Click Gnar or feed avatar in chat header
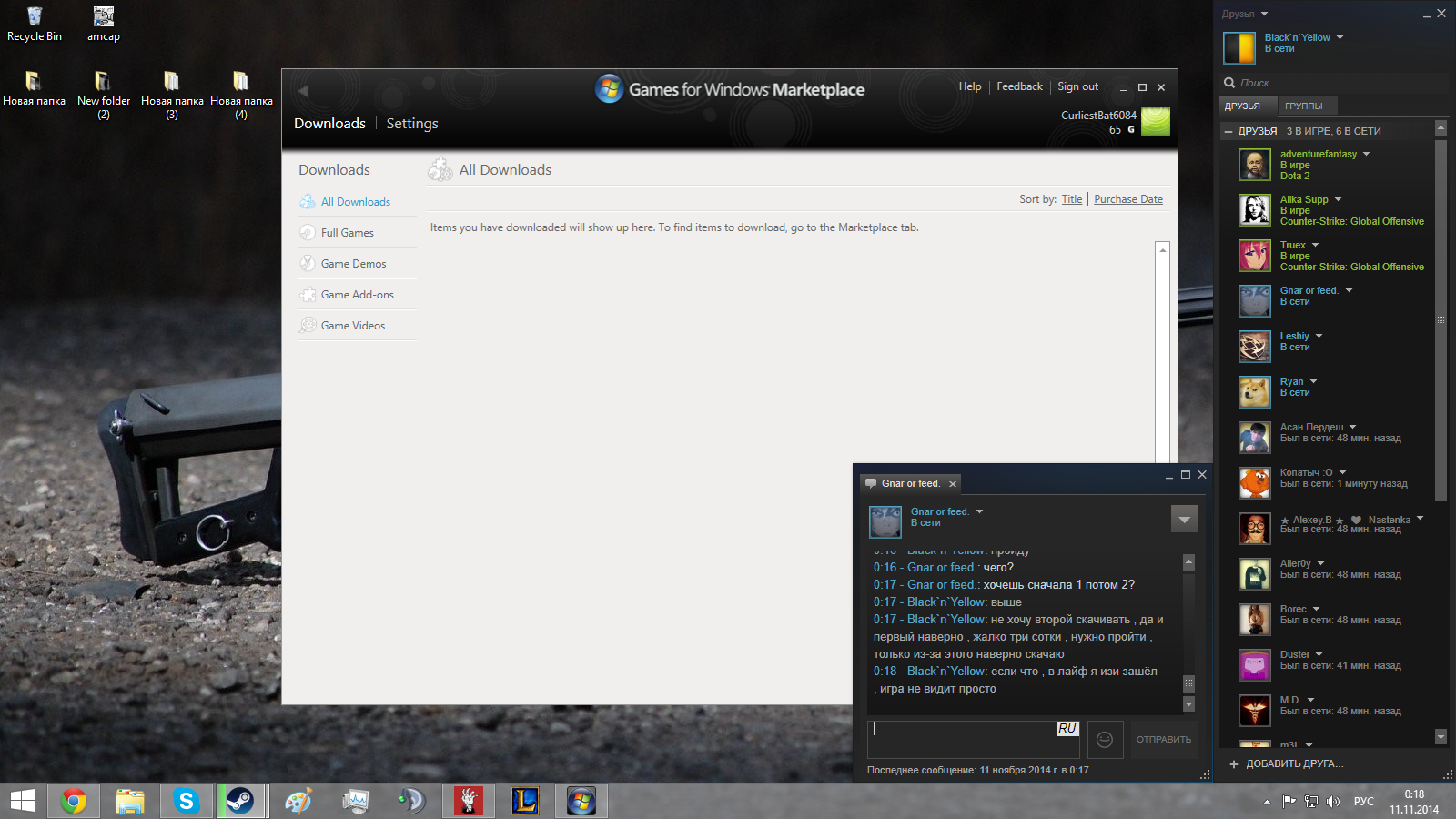Viewport: 1456px width, 819px height. point(885,522)
